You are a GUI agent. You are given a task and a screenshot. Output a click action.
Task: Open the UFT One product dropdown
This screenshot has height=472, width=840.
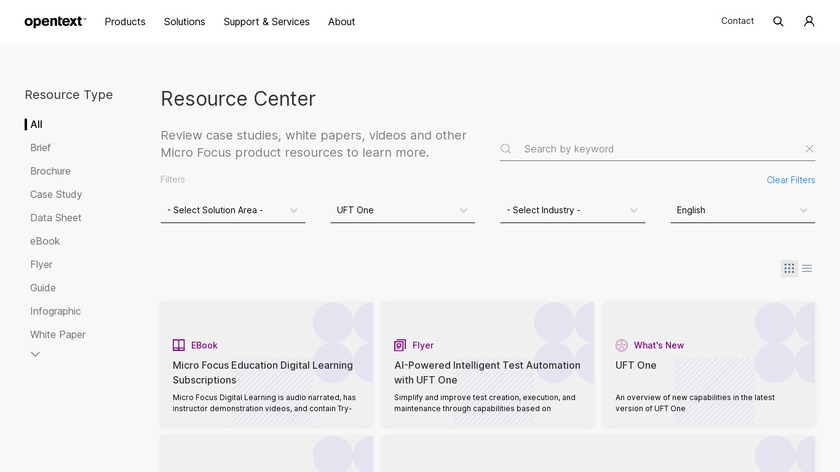(x=403, y=211)
